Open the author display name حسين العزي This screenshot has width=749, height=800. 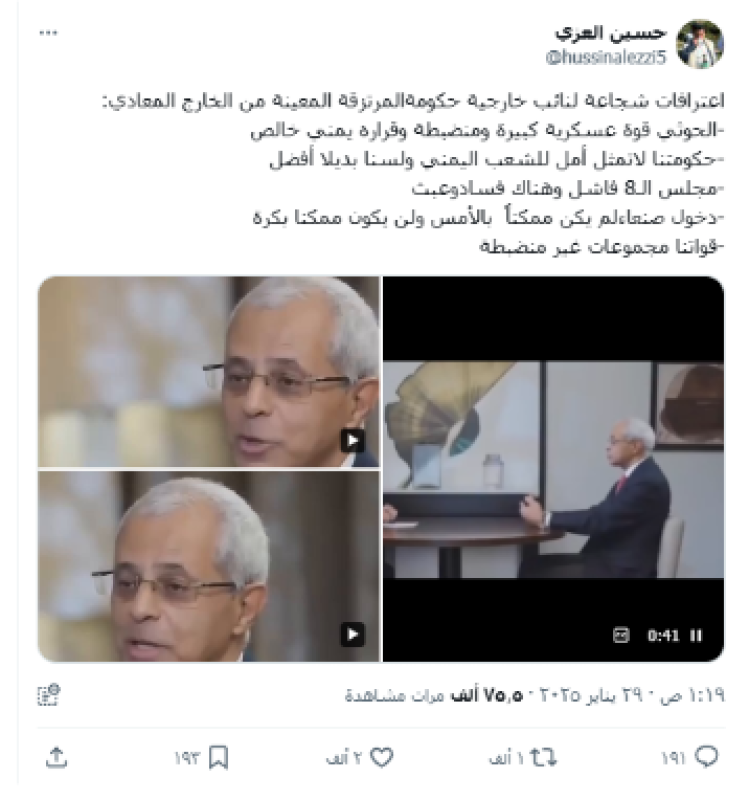point(611,33)
